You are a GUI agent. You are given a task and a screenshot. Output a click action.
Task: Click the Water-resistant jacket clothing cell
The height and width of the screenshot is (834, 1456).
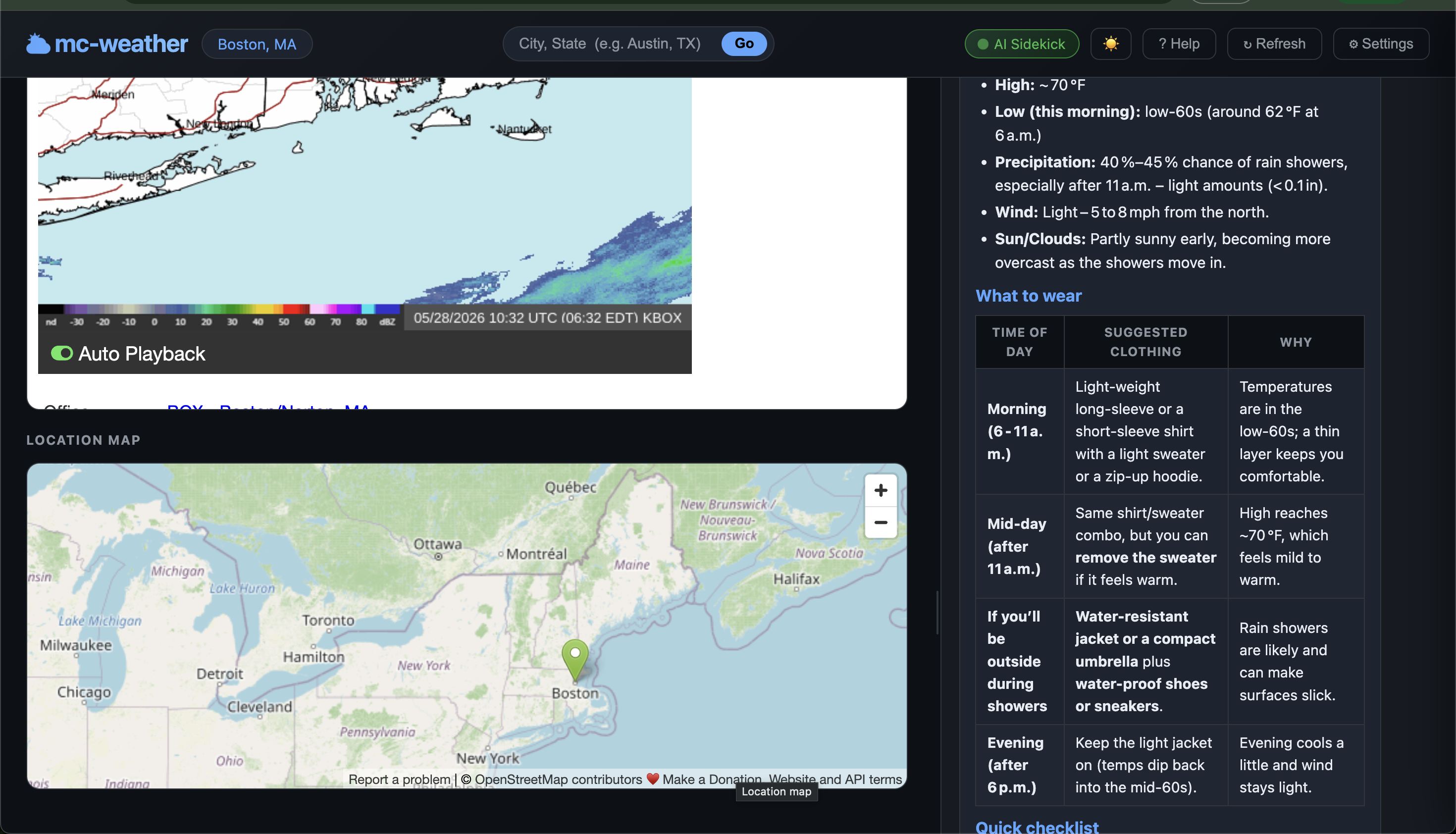coord(1145,661)
